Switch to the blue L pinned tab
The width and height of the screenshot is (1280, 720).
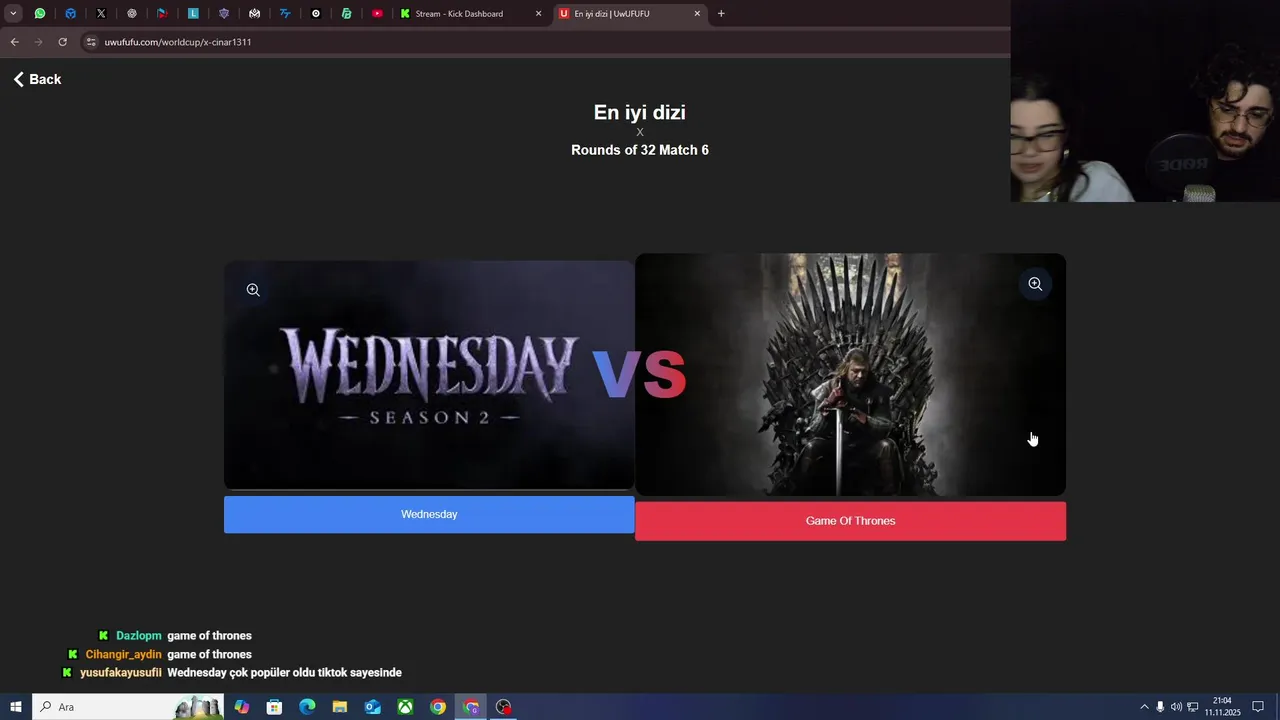[193, 14]
